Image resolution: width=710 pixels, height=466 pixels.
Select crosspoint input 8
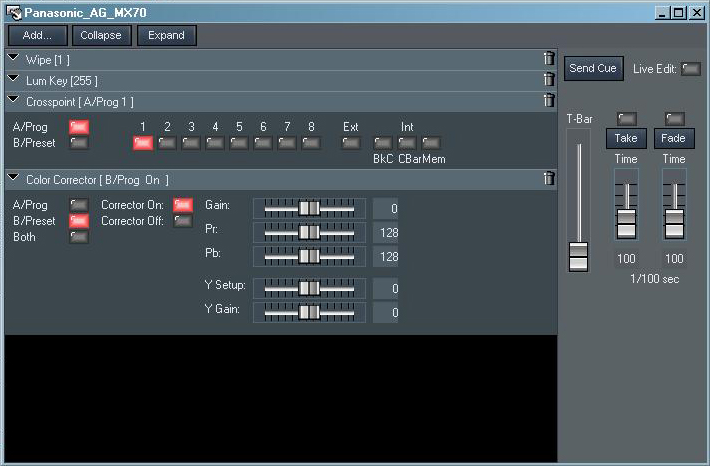point(311,143)
